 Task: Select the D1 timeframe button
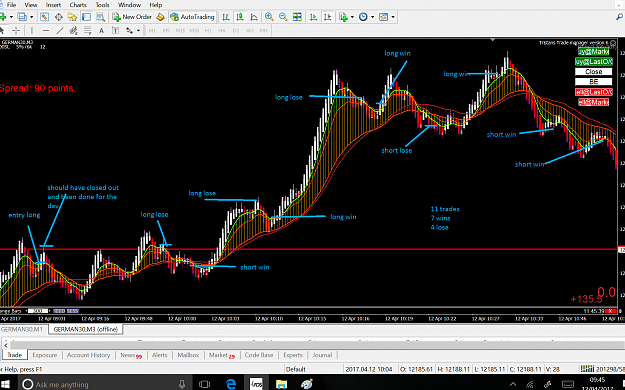tap(236, 30)
